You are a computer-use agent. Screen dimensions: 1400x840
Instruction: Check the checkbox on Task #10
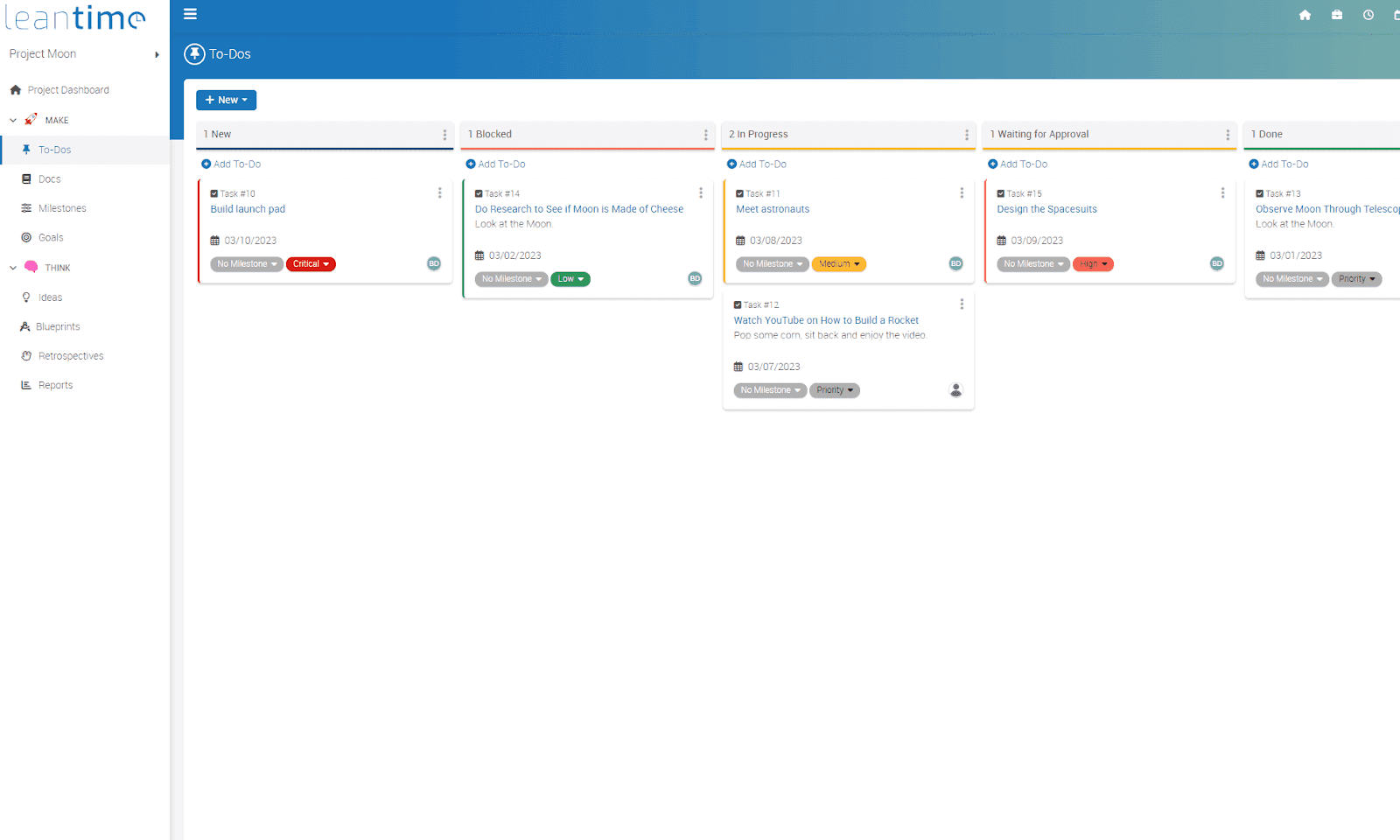click(x=213, y=193)
